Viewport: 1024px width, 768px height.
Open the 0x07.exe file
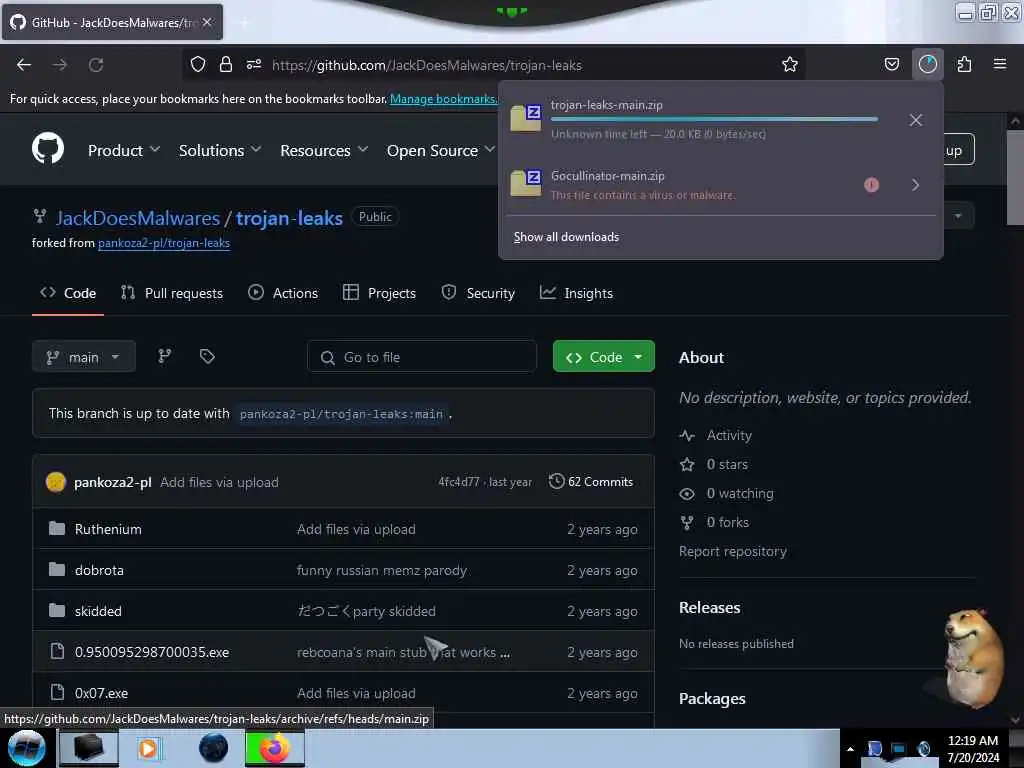[x=101, y=693]
